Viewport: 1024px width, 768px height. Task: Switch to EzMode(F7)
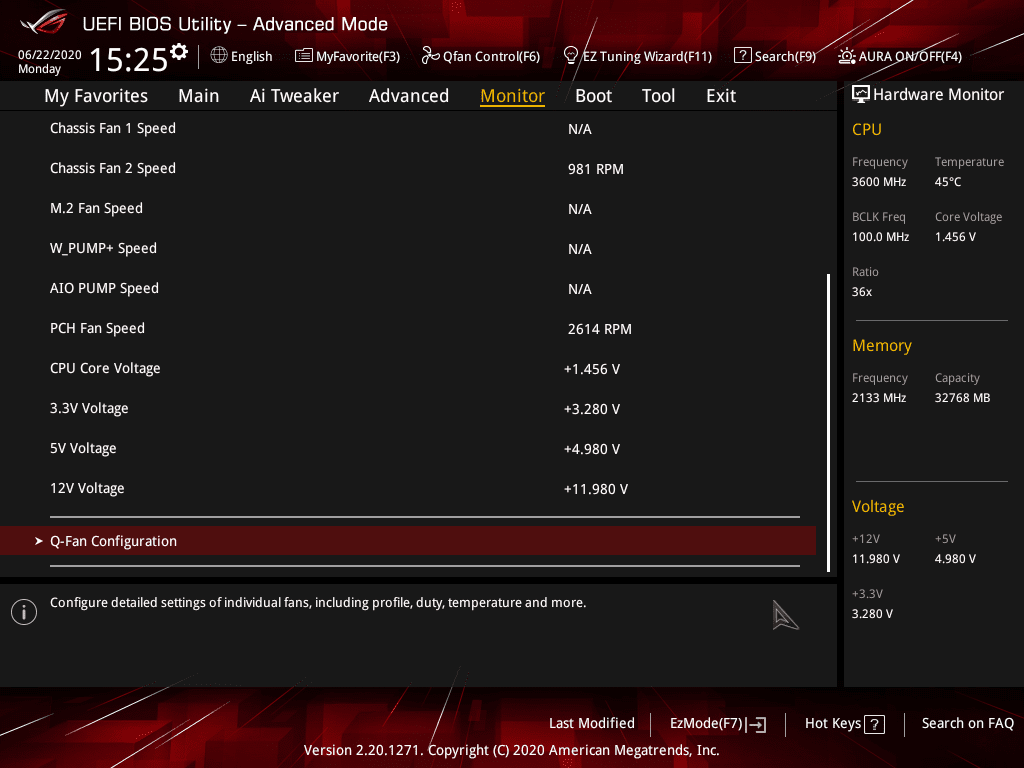click(718, 724)
